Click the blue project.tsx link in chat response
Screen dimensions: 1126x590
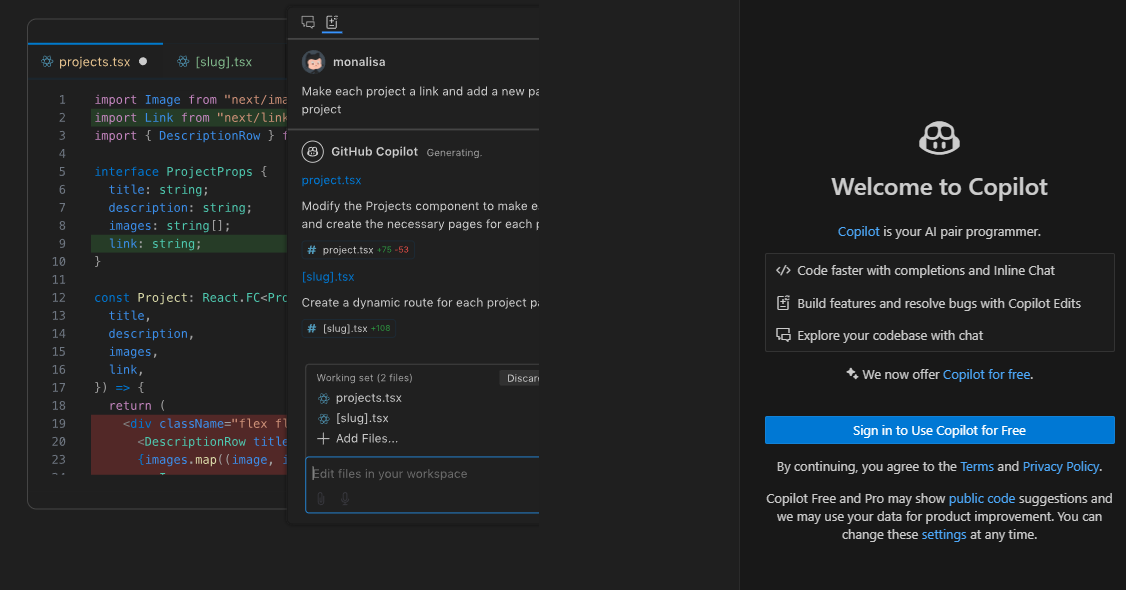331,180
